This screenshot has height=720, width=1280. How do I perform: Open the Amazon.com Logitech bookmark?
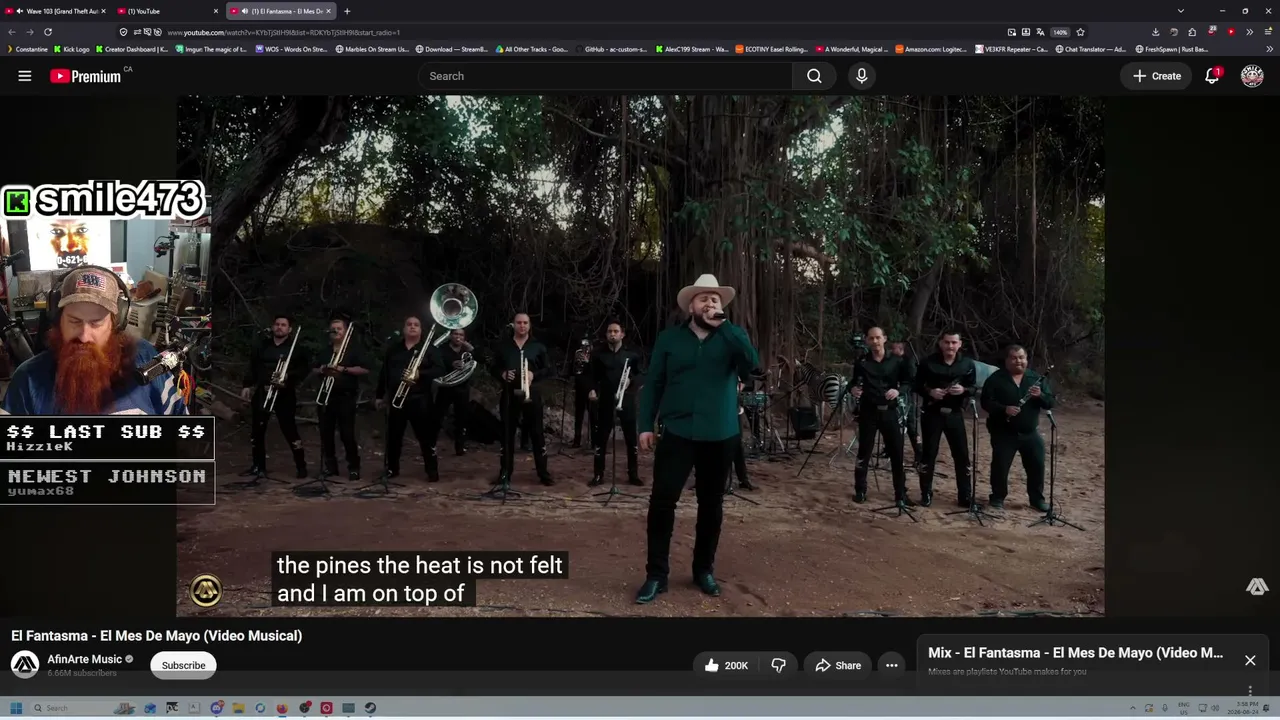click(931, 49)
